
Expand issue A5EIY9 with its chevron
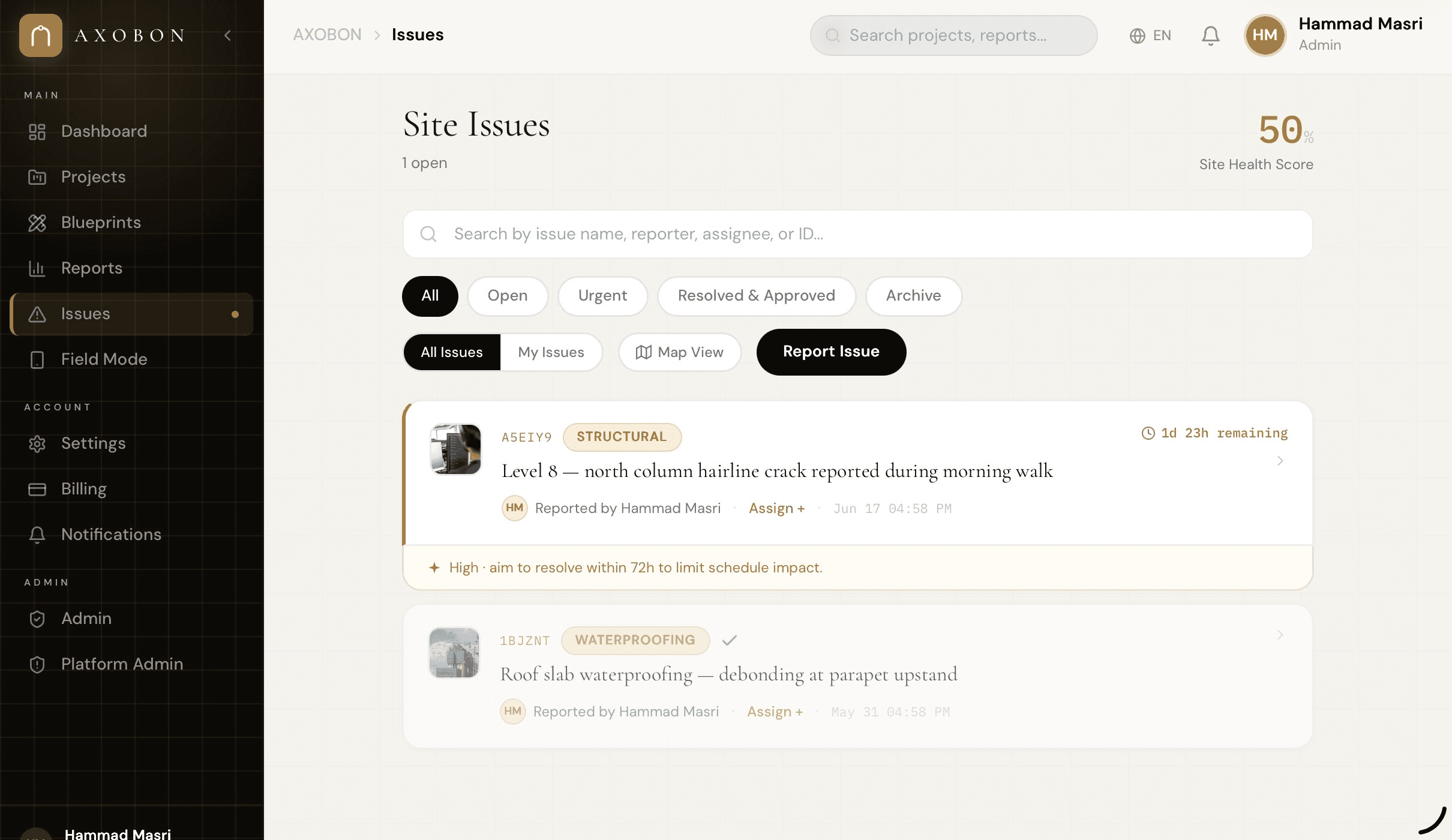click(x=1280, y=461)
